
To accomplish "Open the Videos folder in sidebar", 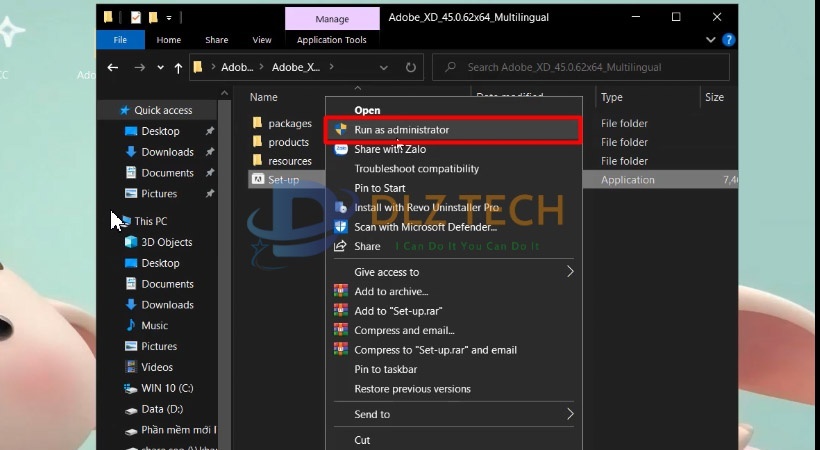I will coord(156,367).
